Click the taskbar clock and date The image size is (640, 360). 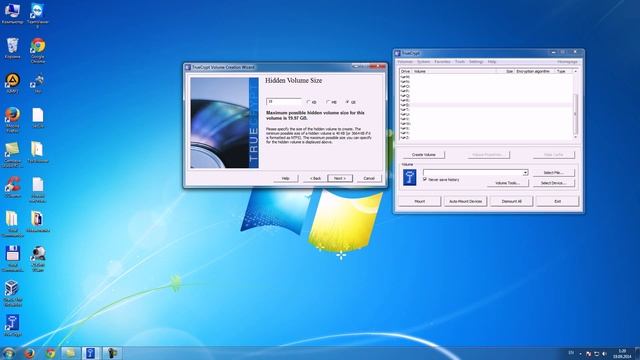point(622,353)
